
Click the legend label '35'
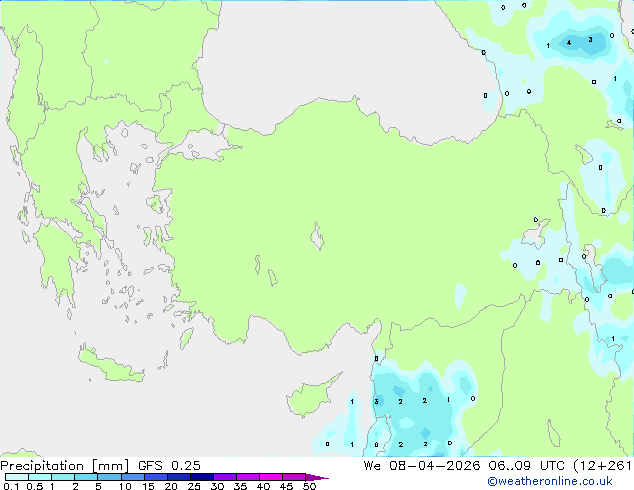pos(240,486)
